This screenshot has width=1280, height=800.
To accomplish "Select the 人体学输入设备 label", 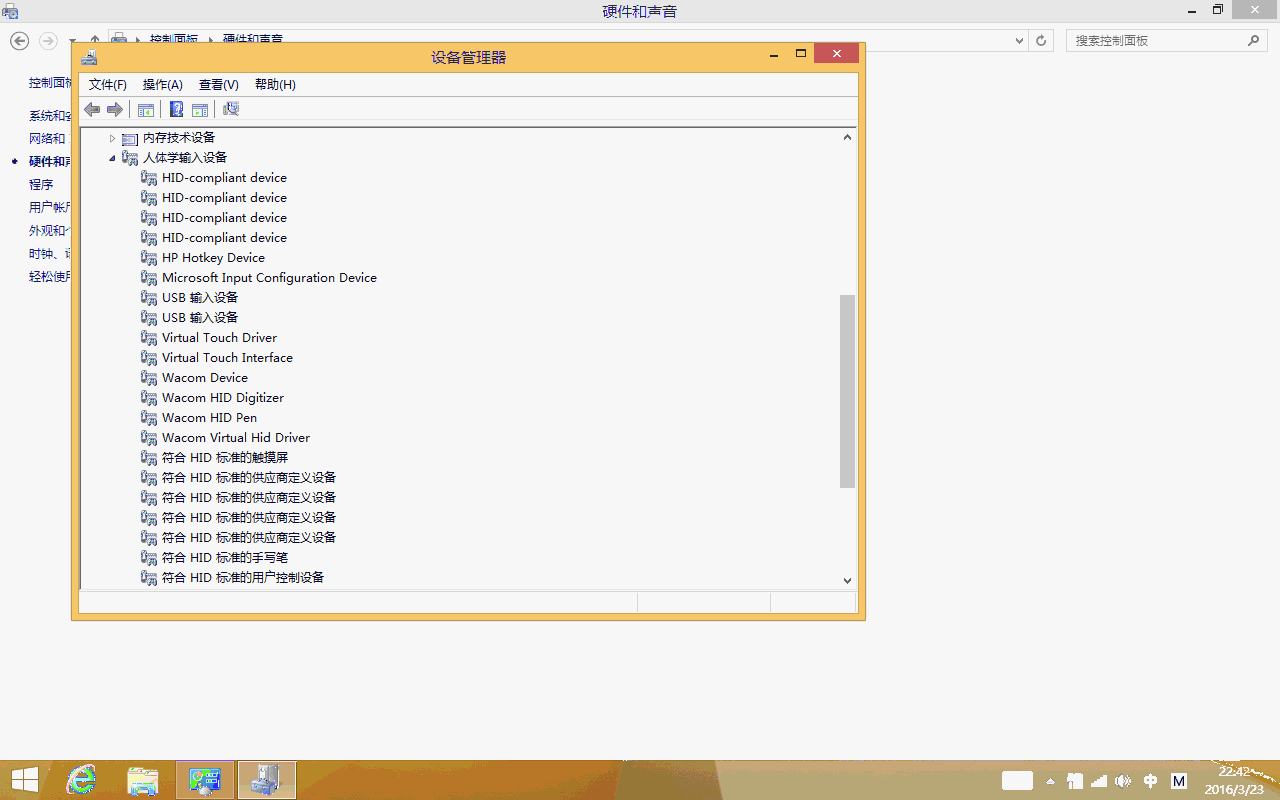I will [185, 158].
